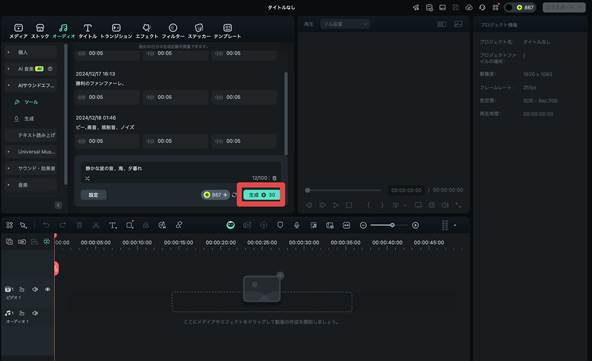Lock the ビデオ 1 track
The image size is (592, 361).
pos(22,289)
